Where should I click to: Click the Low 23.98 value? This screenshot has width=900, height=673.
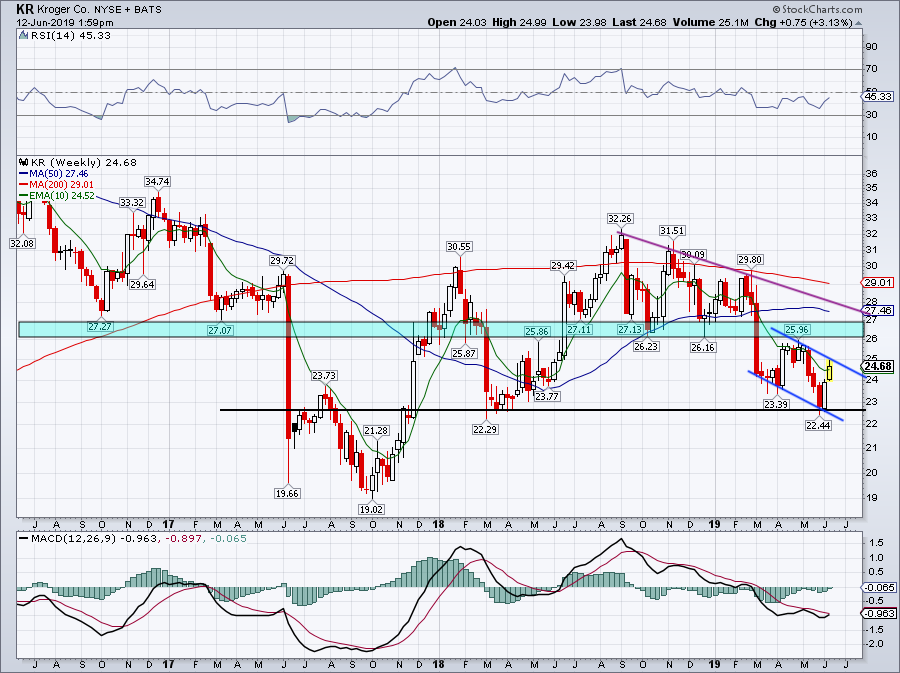pyautogui.click(x=579, y=22)
